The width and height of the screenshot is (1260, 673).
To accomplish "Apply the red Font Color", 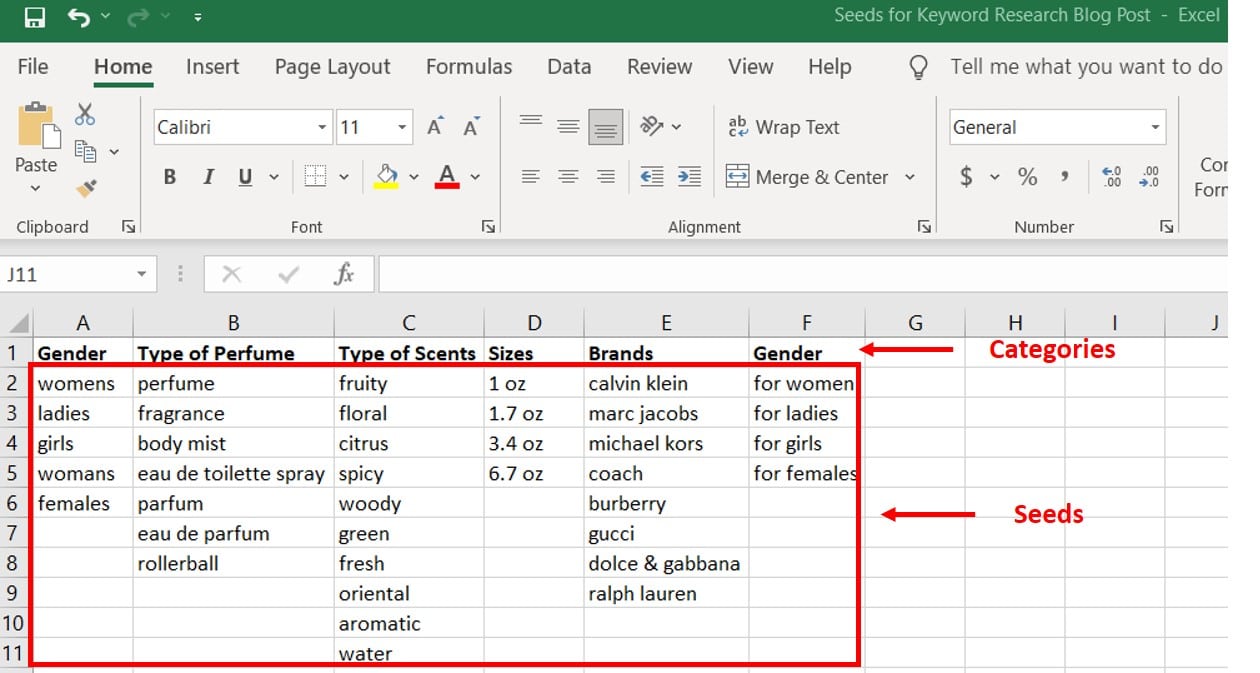I will click(447, 177).
